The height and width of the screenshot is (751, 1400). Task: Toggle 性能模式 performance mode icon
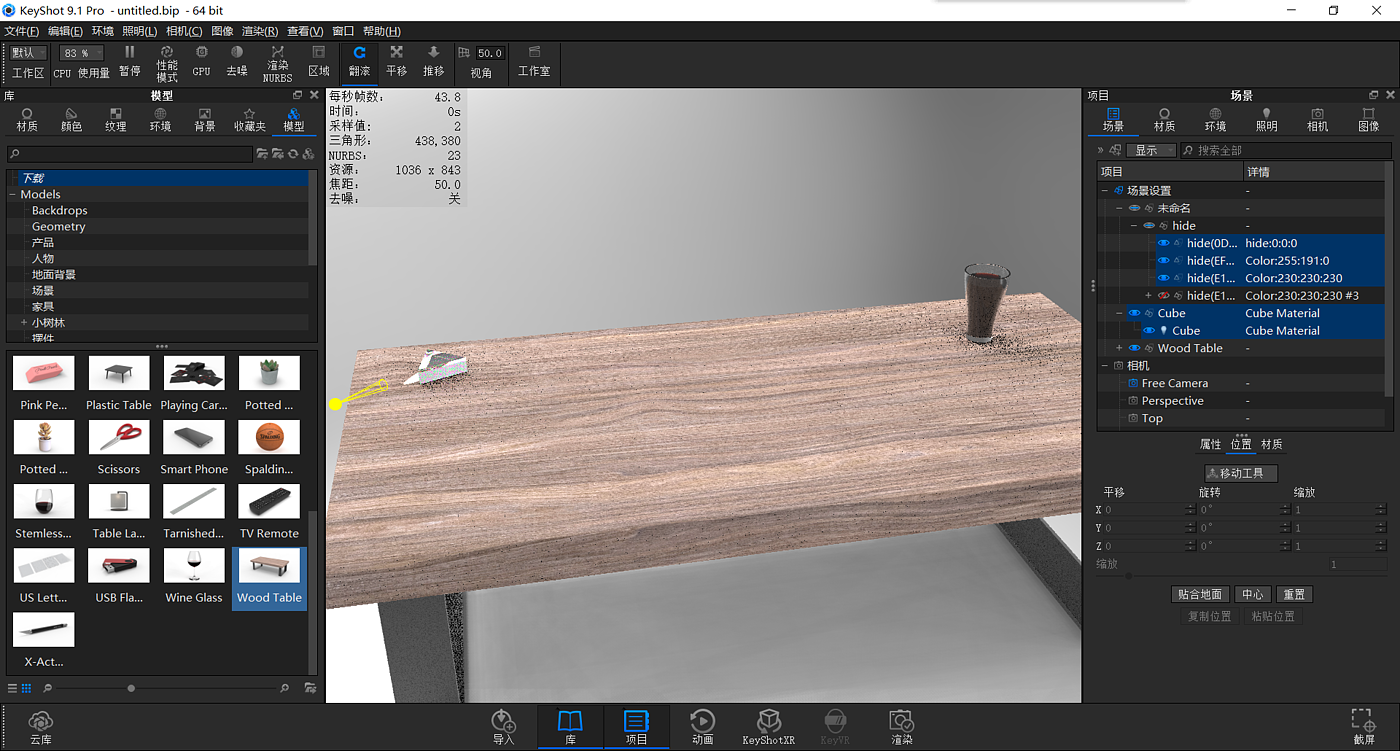(167, 62)
